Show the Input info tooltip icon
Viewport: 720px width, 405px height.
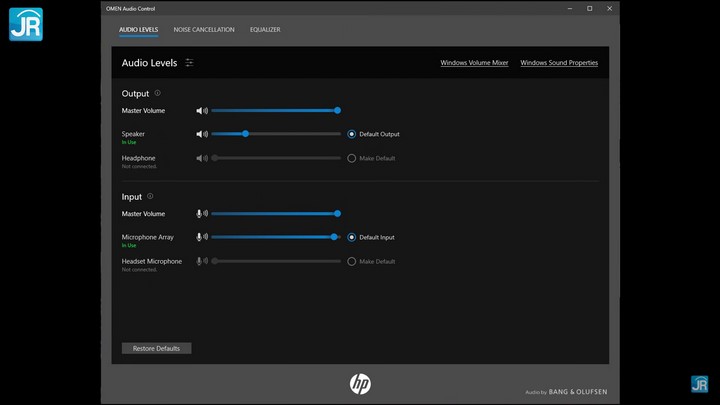tap(150, 196)
